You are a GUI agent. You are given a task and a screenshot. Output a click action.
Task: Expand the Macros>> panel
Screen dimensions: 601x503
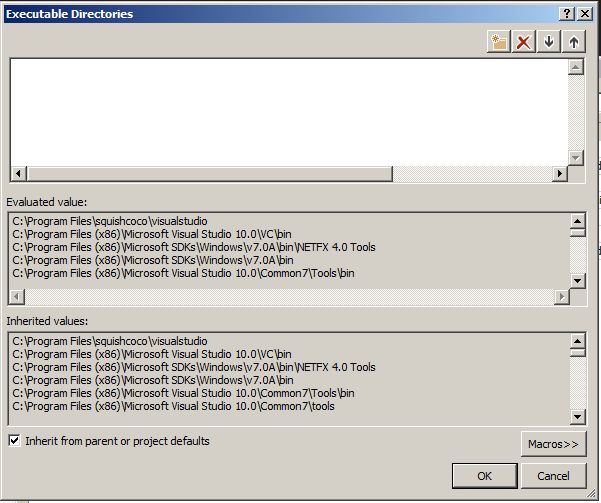(553, 444)
